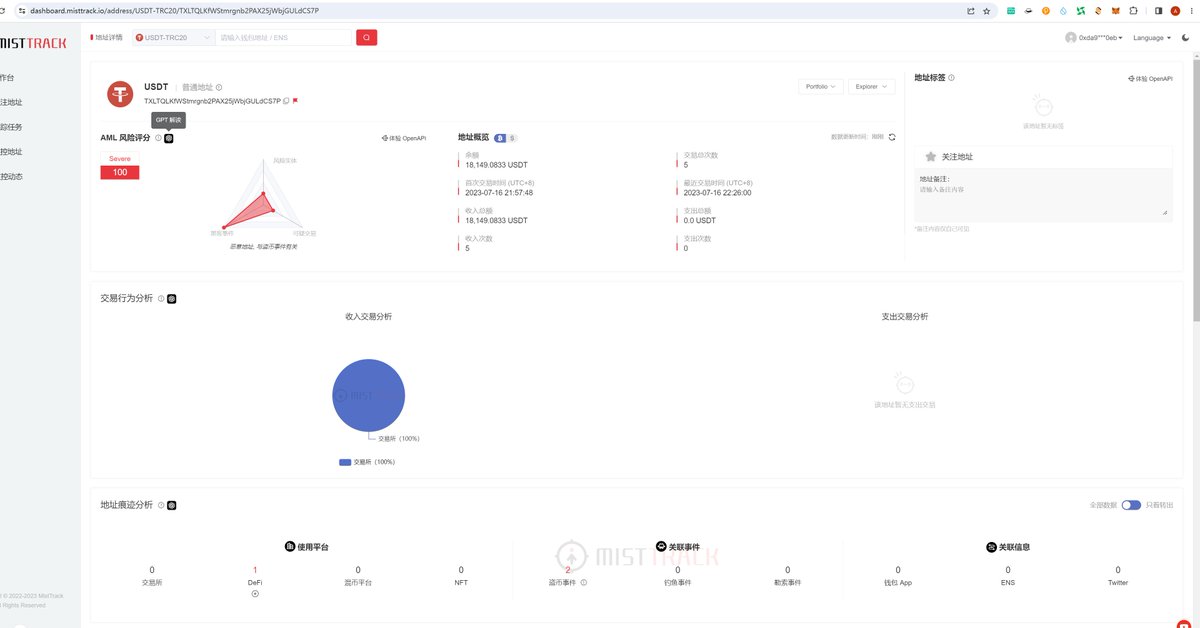Focus the wallet address / ENS search field
Image resolution: width=1200 pixels, height=628 pixels.
point(285,37)
